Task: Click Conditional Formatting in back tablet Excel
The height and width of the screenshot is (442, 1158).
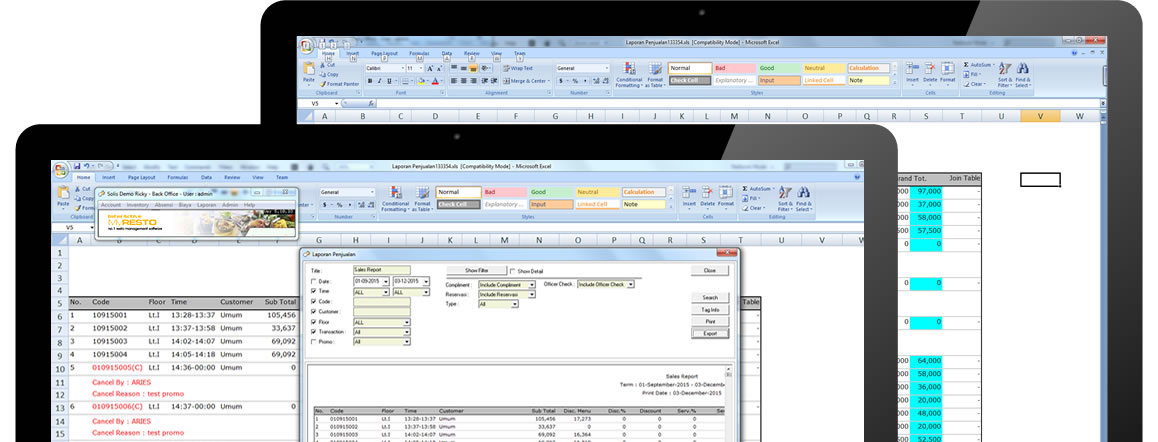Action: (628, 74)
